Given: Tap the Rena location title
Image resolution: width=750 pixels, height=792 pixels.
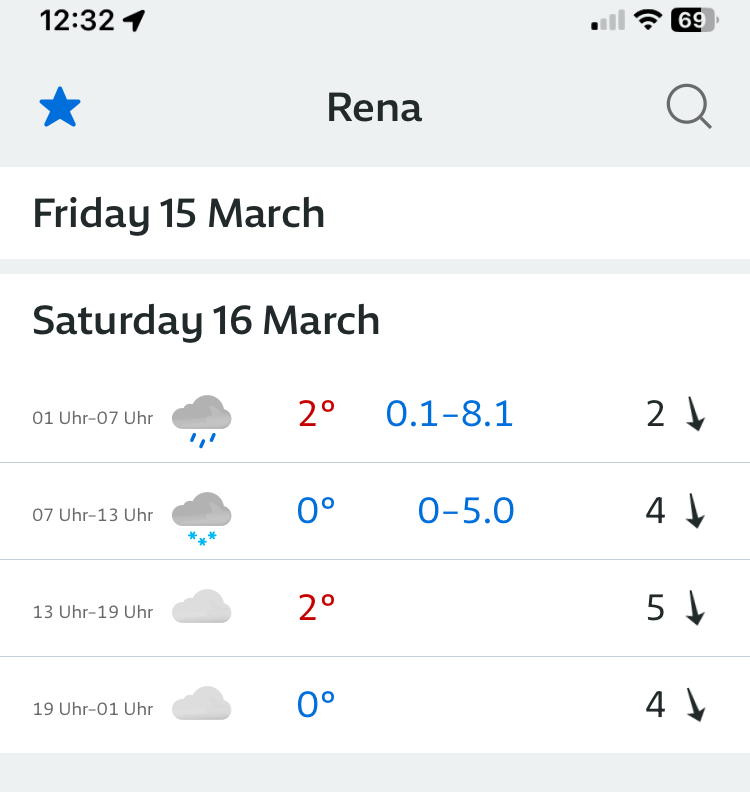Looking at the screenshot, I should pyautogui.click(x=374, y=108).
